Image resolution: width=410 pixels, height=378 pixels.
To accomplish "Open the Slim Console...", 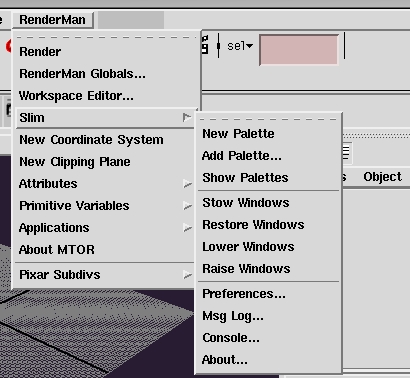I will pyautogui.click(x=268, y=338).
